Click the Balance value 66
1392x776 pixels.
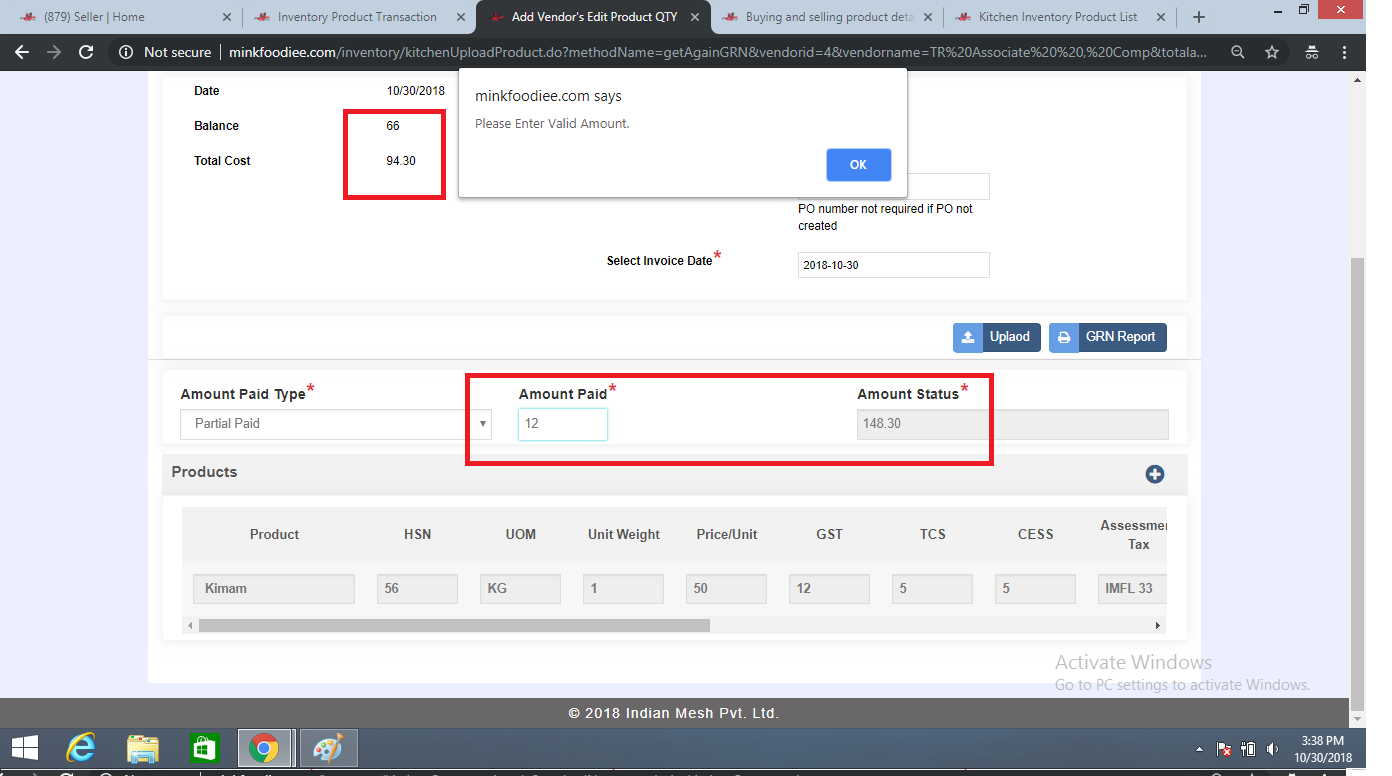coord(393,126)
